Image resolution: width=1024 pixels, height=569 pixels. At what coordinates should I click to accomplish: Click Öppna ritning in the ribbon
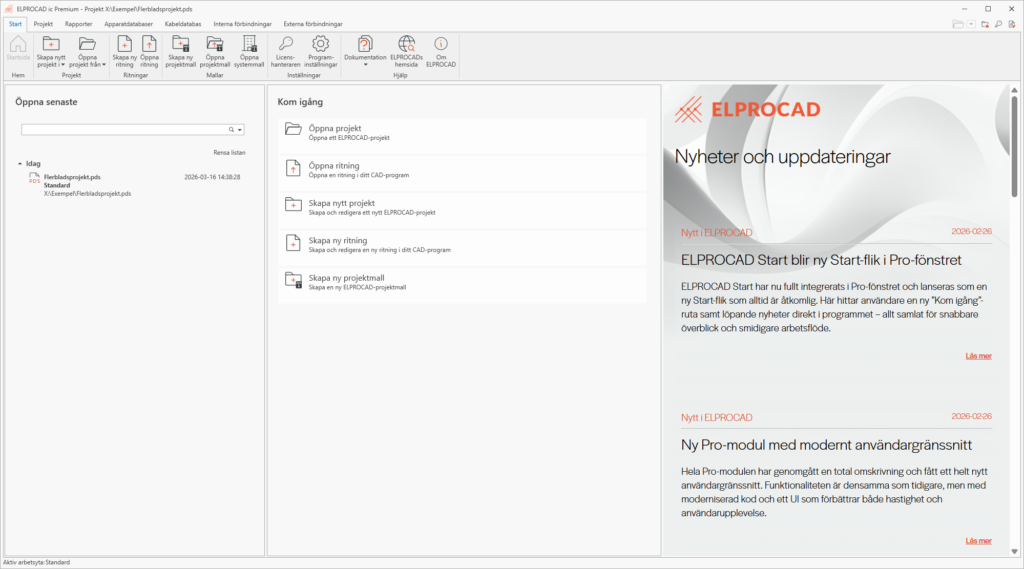(x=149, y=52)
